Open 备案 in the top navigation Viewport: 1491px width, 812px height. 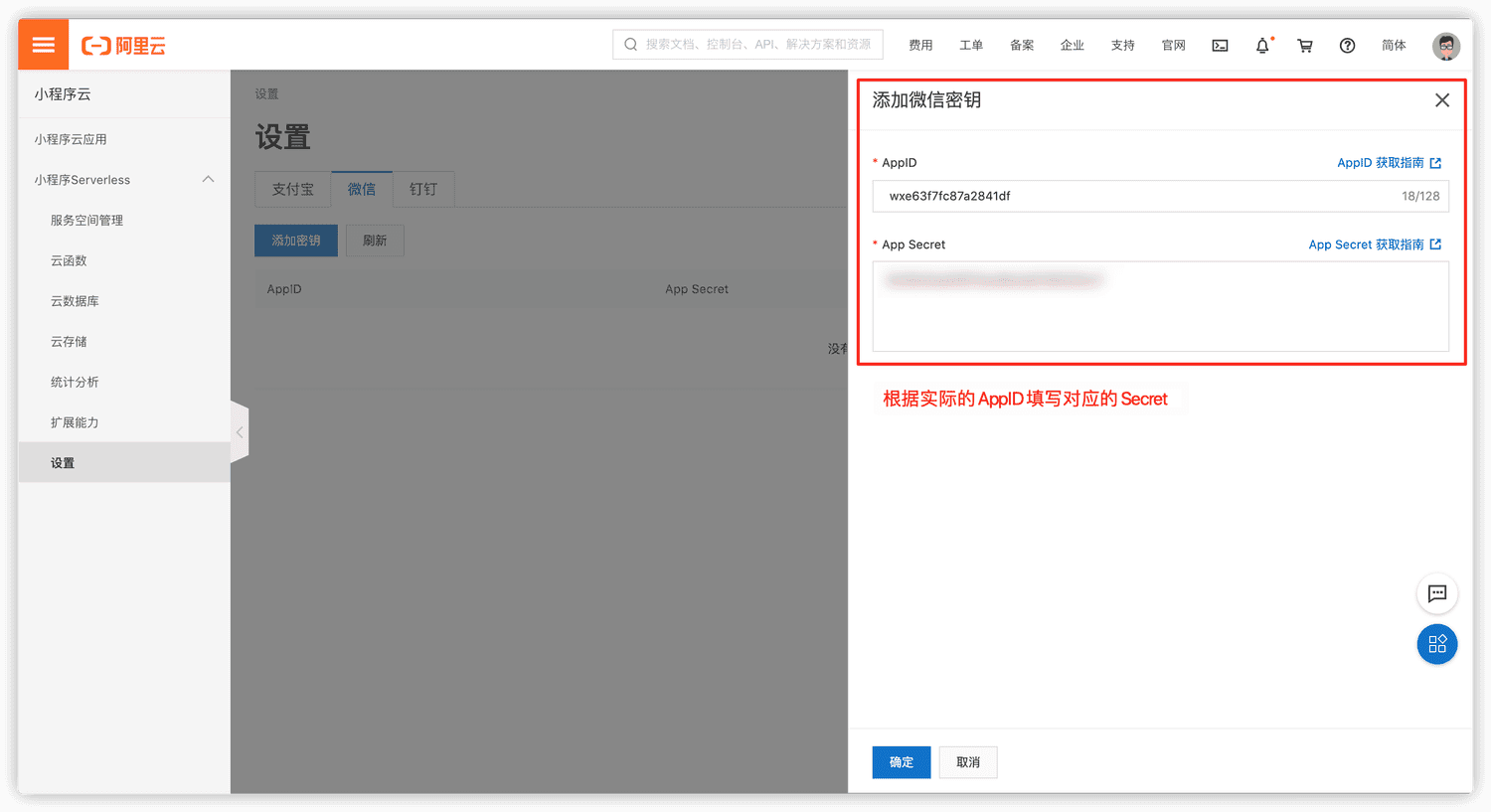(x=1022, y=46)
